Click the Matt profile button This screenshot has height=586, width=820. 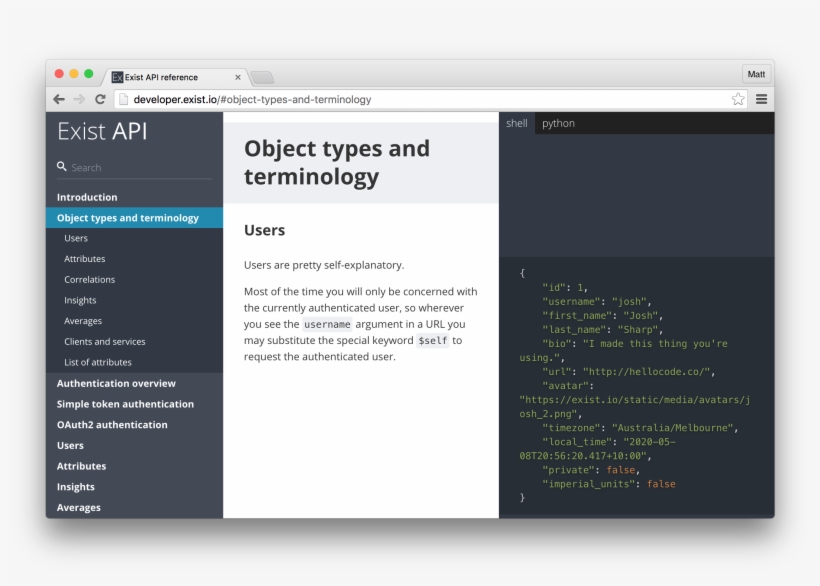tap(756, 74)
